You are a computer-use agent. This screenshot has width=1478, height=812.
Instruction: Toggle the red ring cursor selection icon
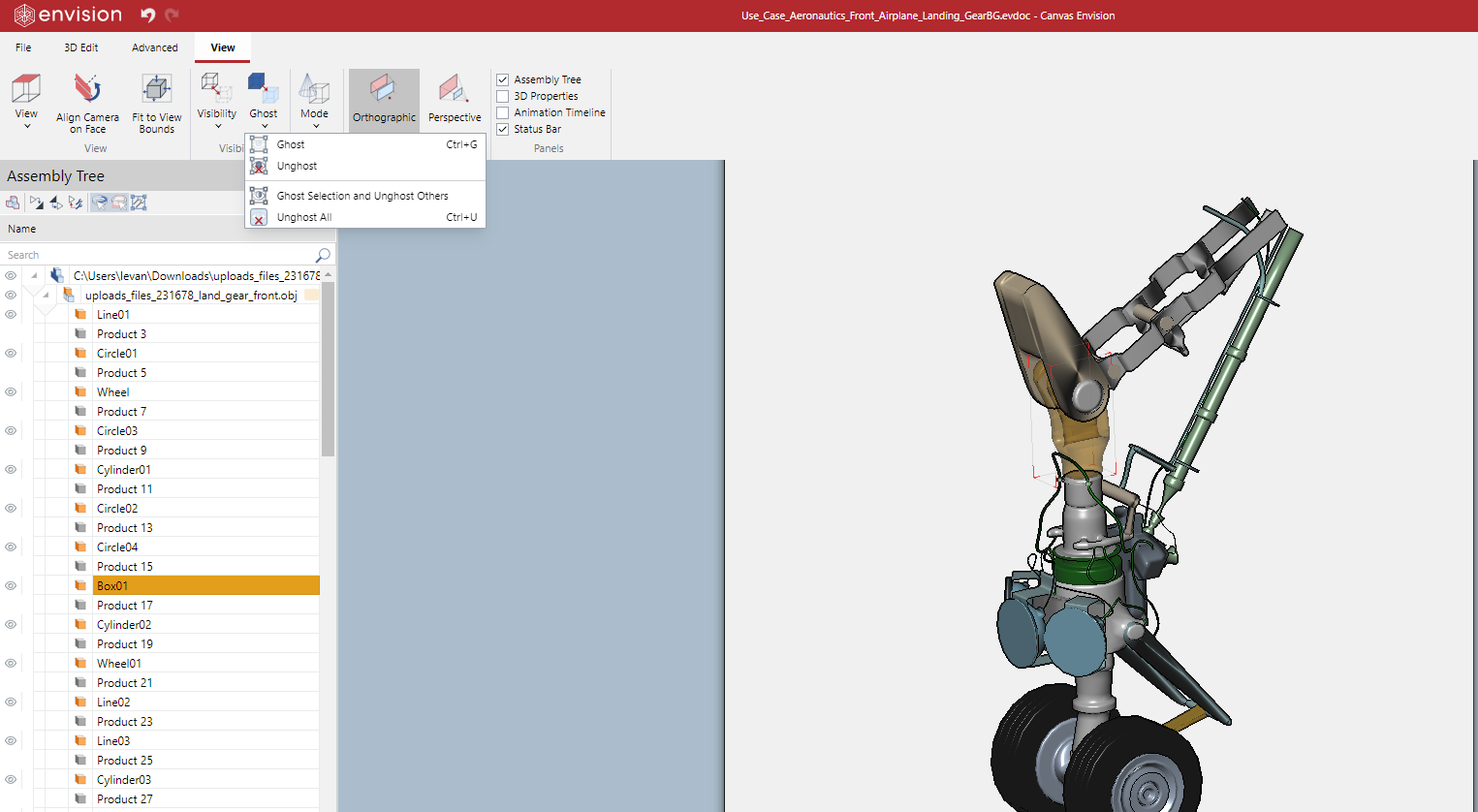pos(118,203)
